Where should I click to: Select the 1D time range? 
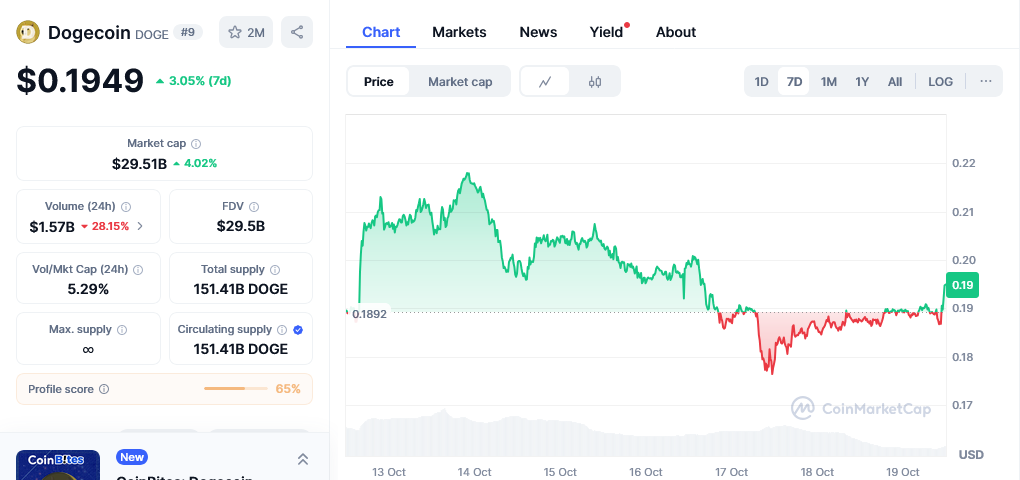tap(761, 82)
